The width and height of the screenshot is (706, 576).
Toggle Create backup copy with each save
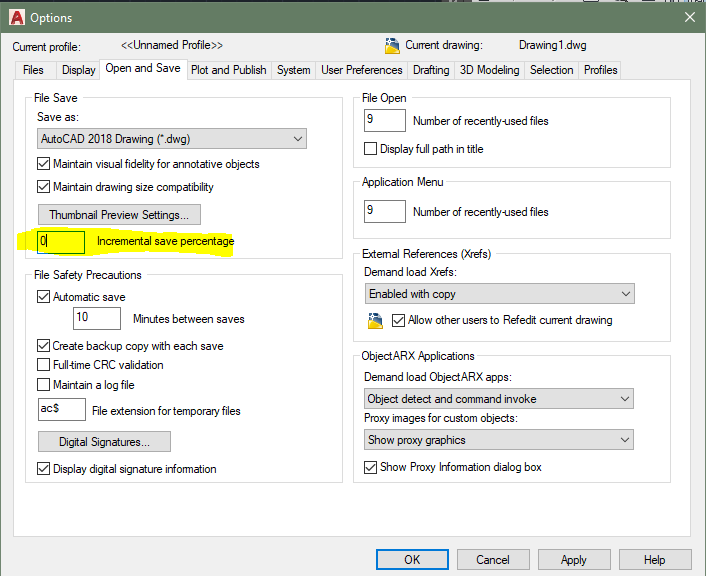pos(44,346)
